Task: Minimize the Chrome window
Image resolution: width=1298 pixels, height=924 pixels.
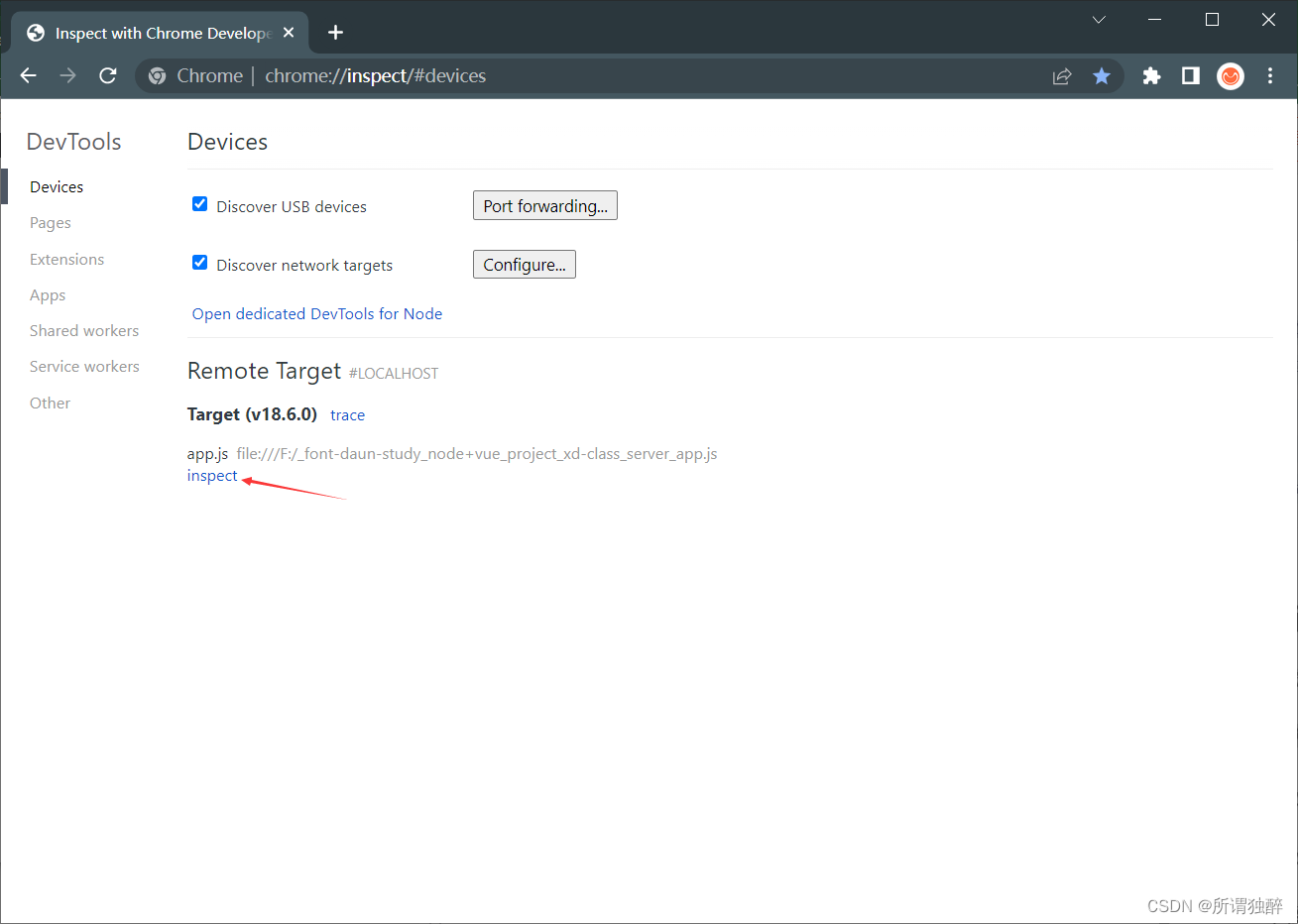Action: click(1155, 20)
